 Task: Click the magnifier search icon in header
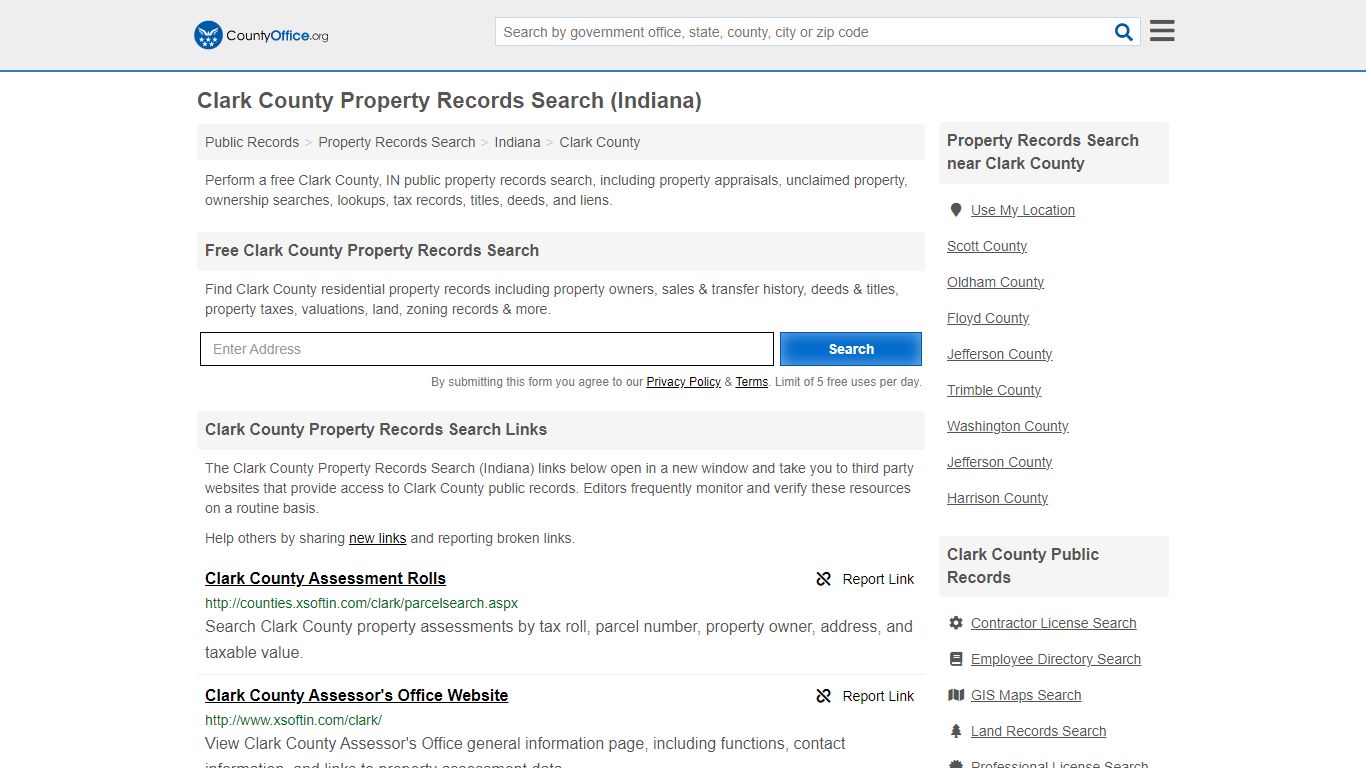(1124, 32)
